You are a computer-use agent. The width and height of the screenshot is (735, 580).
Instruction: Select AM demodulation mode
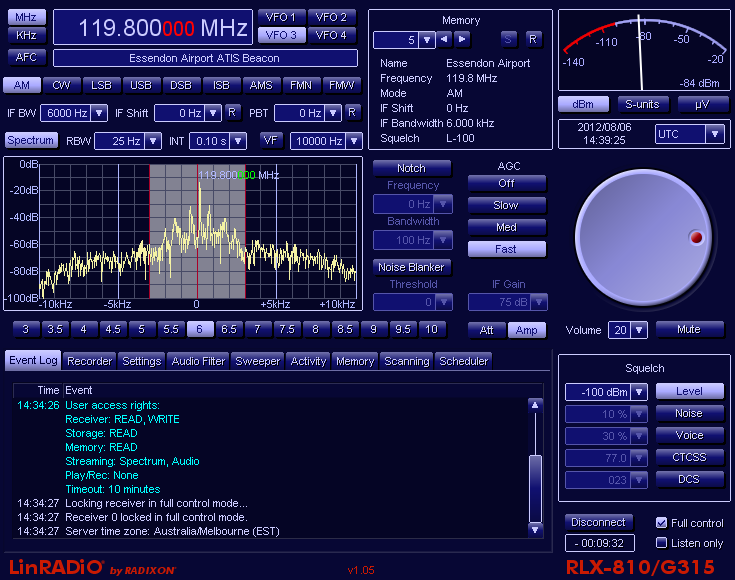[22, 85]
